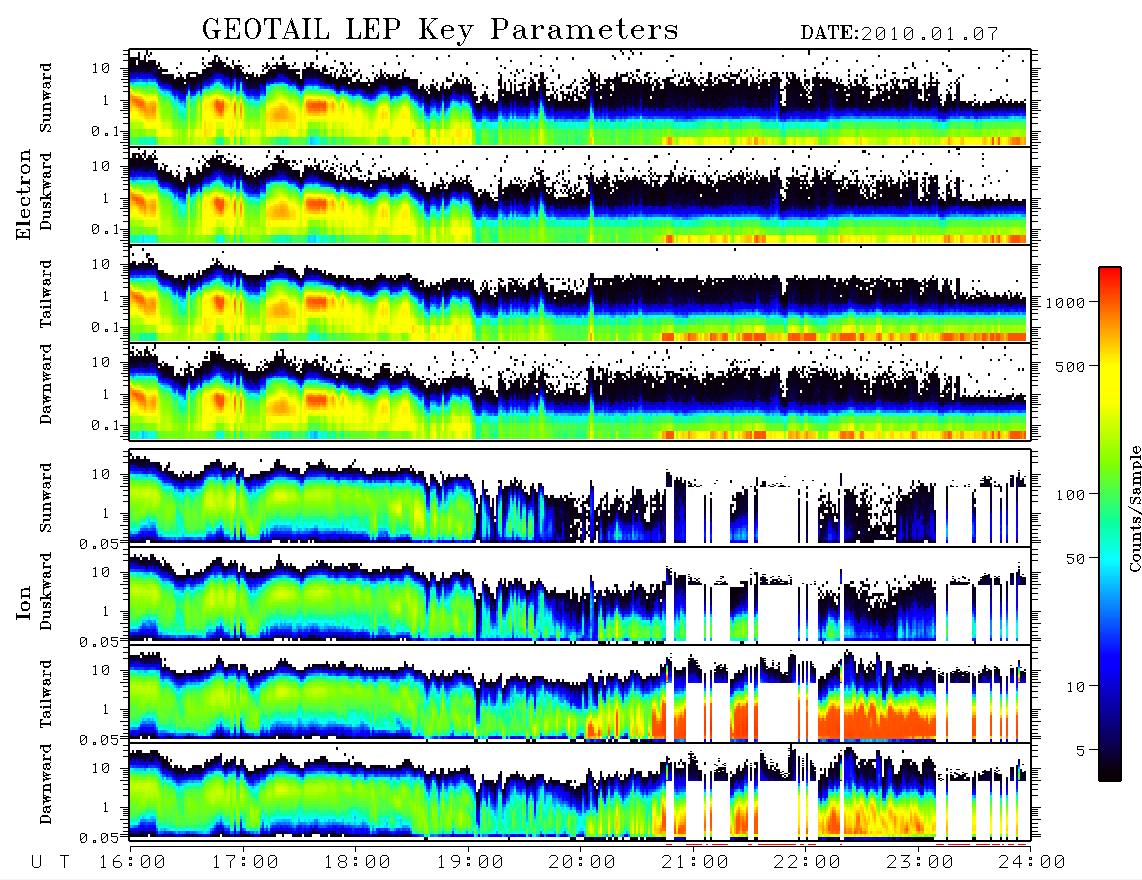Click the Ion Tailward spectrogram panel
The image size is (1142, 880).
point(580,694)
